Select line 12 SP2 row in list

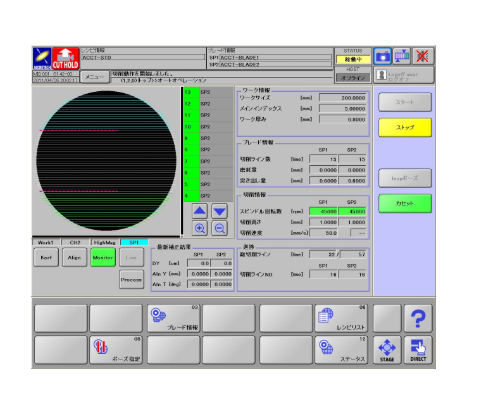209,104
